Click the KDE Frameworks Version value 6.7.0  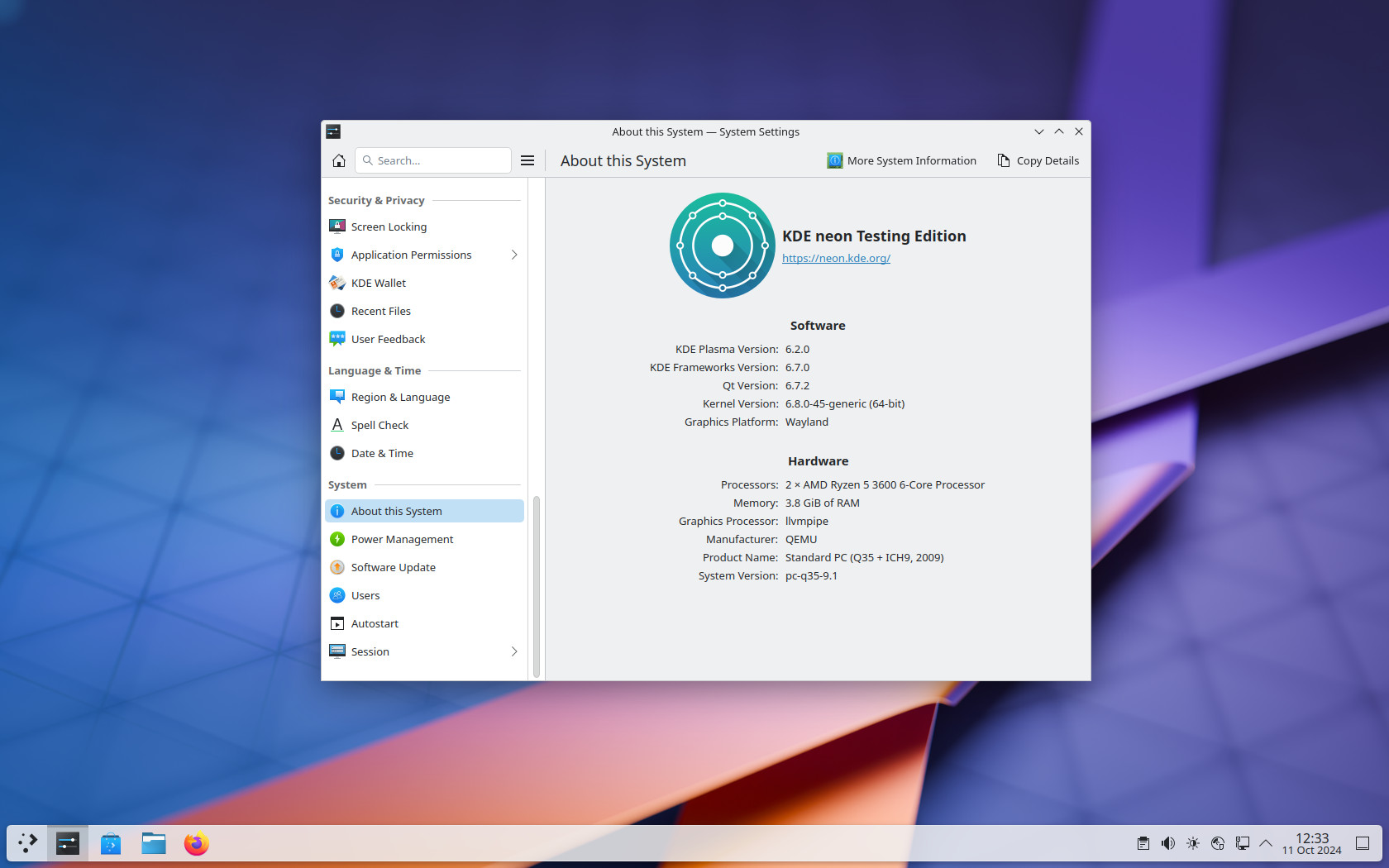pos(797,367)
